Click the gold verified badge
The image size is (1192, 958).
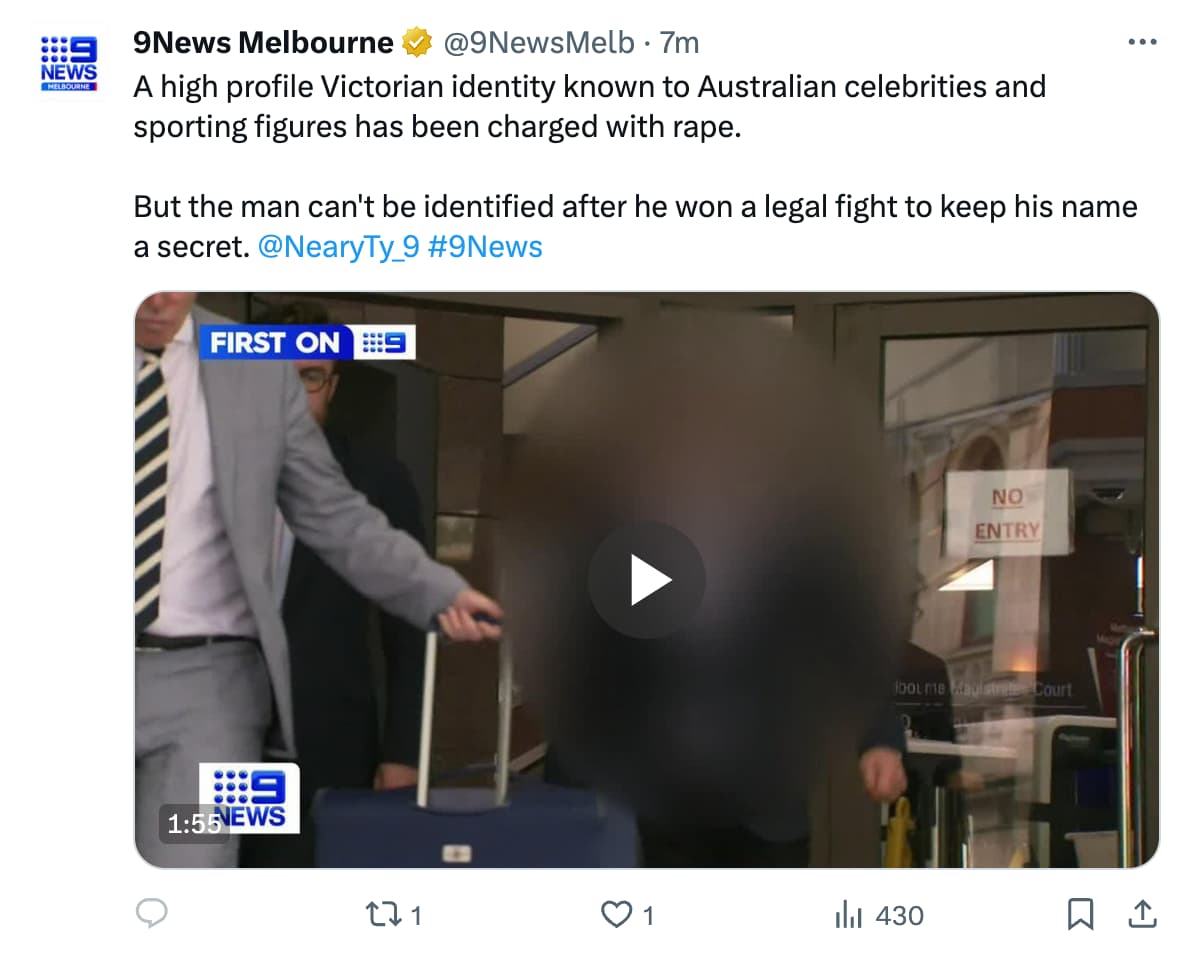tap(416, 43)
